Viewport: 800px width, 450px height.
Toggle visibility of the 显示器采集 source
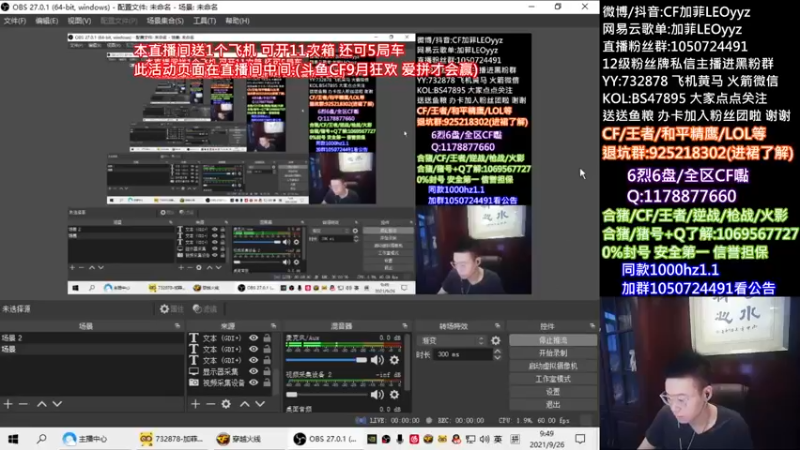tap(254, 371)
